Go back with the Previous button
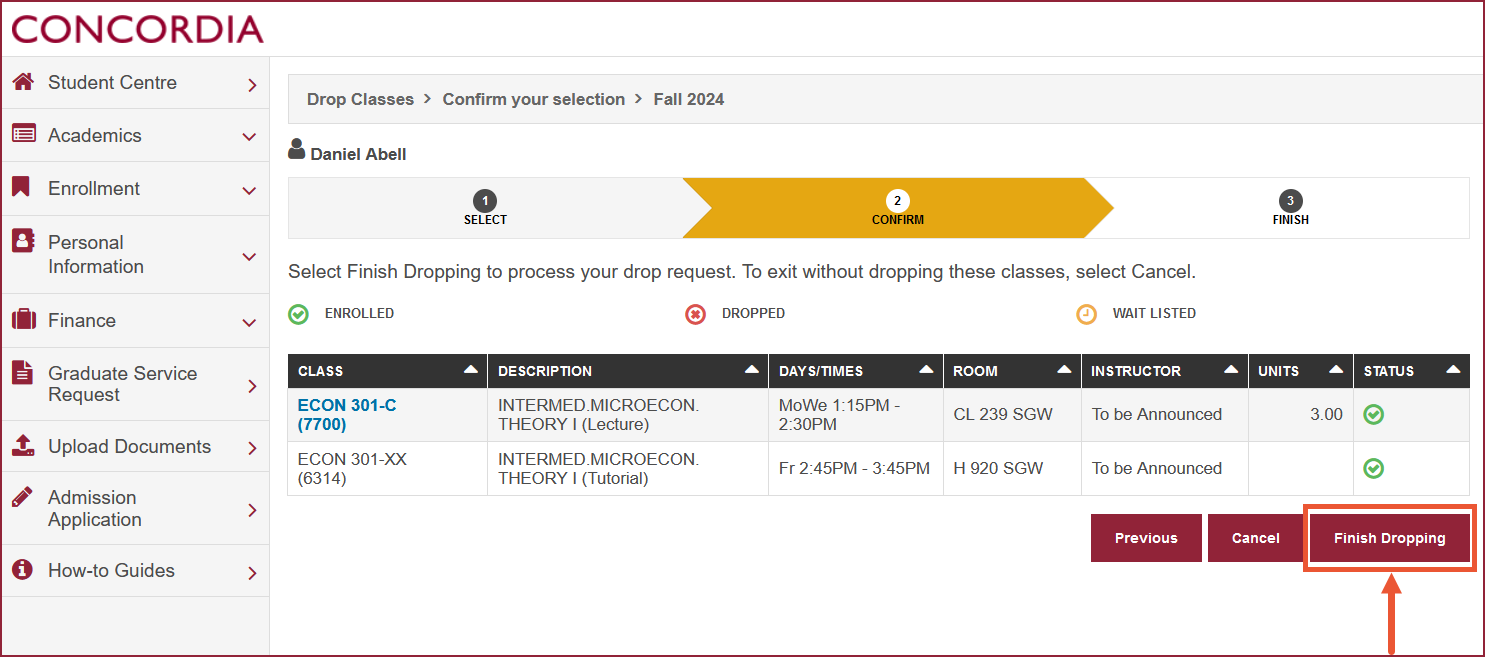Image resolution: width=1485 pixels, height=657 pixels. click(x=1146, y=538)
